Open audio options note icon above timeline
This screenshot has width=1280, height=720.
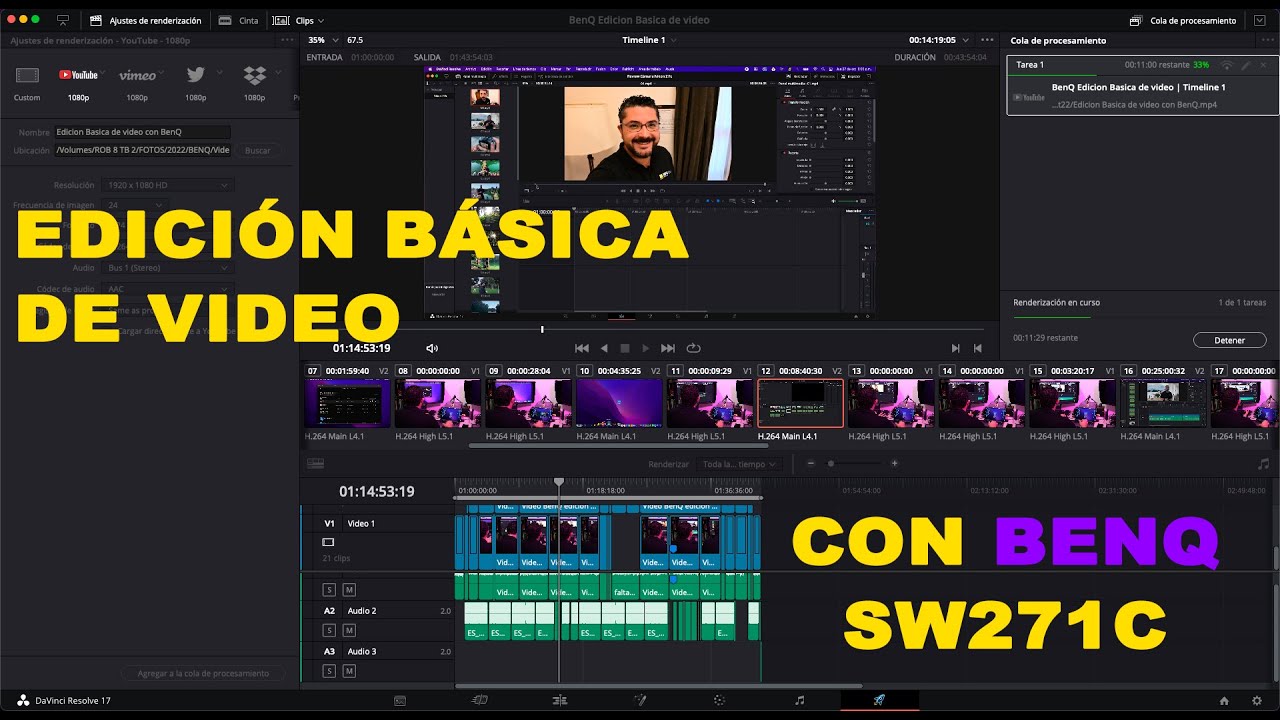pyautogui.click(x=1263, y=464)
